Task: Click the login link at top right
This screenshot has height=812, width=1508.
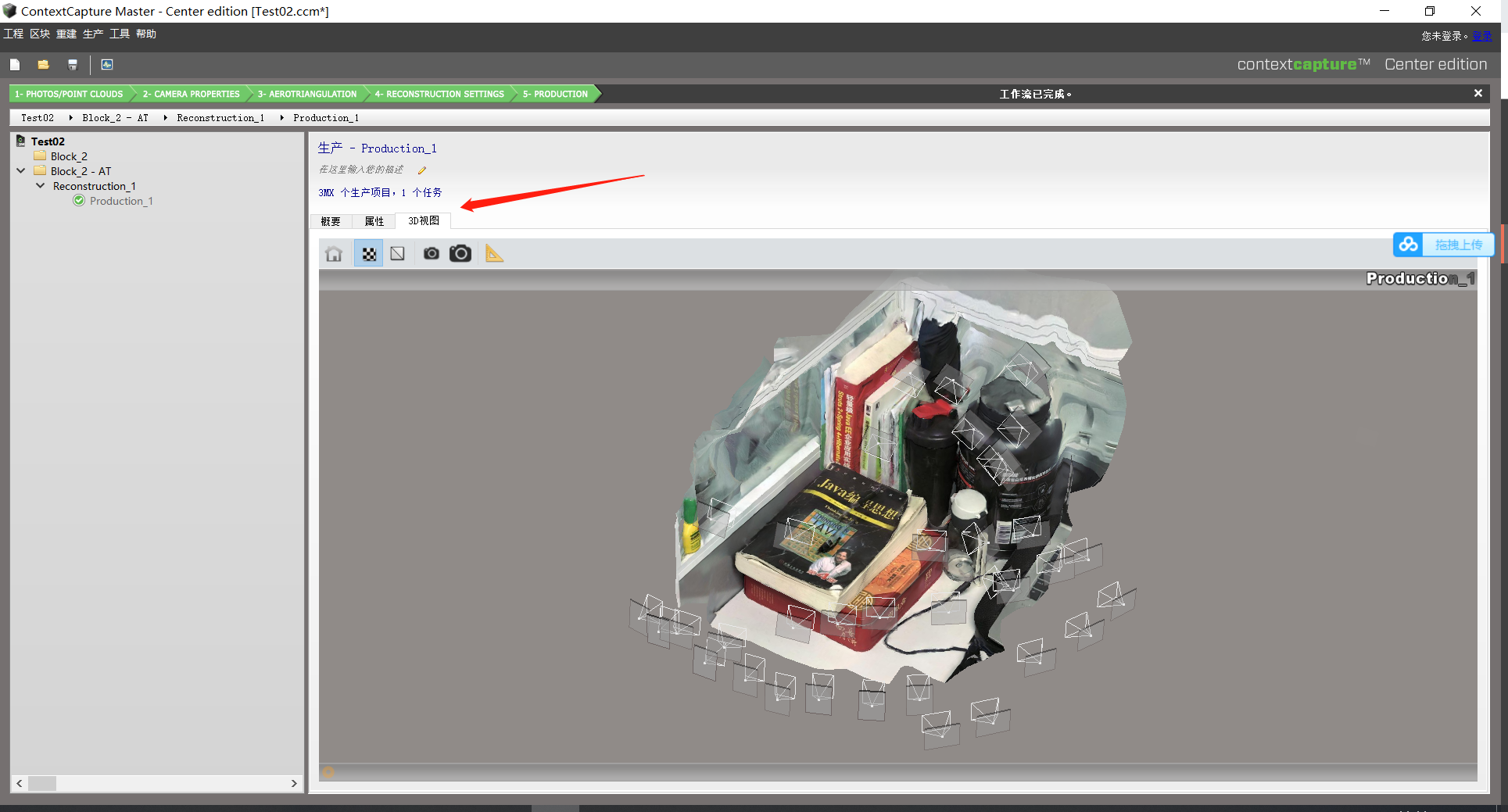Action: [x=1481, y=36]
